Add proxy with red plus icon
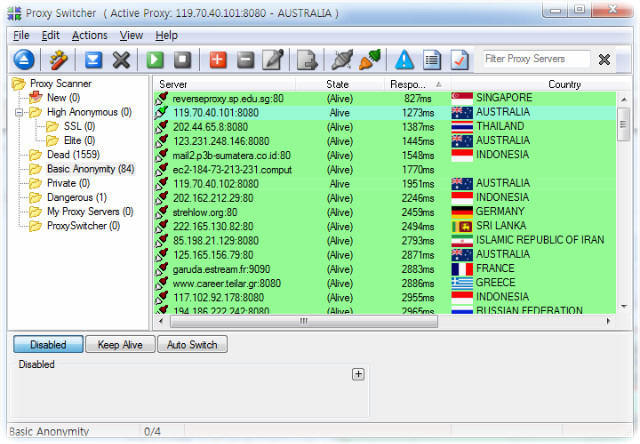The width and height of the screenshot is (640, 444). 218,60
